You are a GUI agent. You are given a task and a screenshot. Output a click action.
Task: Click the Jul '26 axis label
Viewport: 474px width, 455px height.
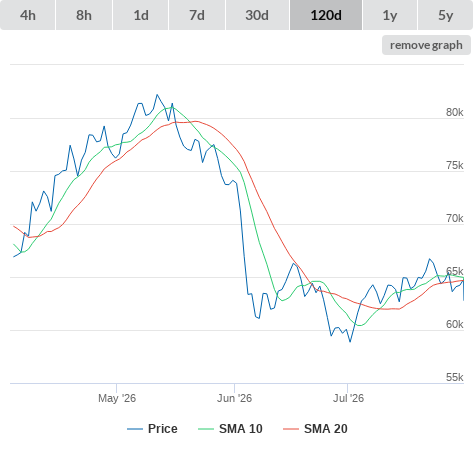348,398
